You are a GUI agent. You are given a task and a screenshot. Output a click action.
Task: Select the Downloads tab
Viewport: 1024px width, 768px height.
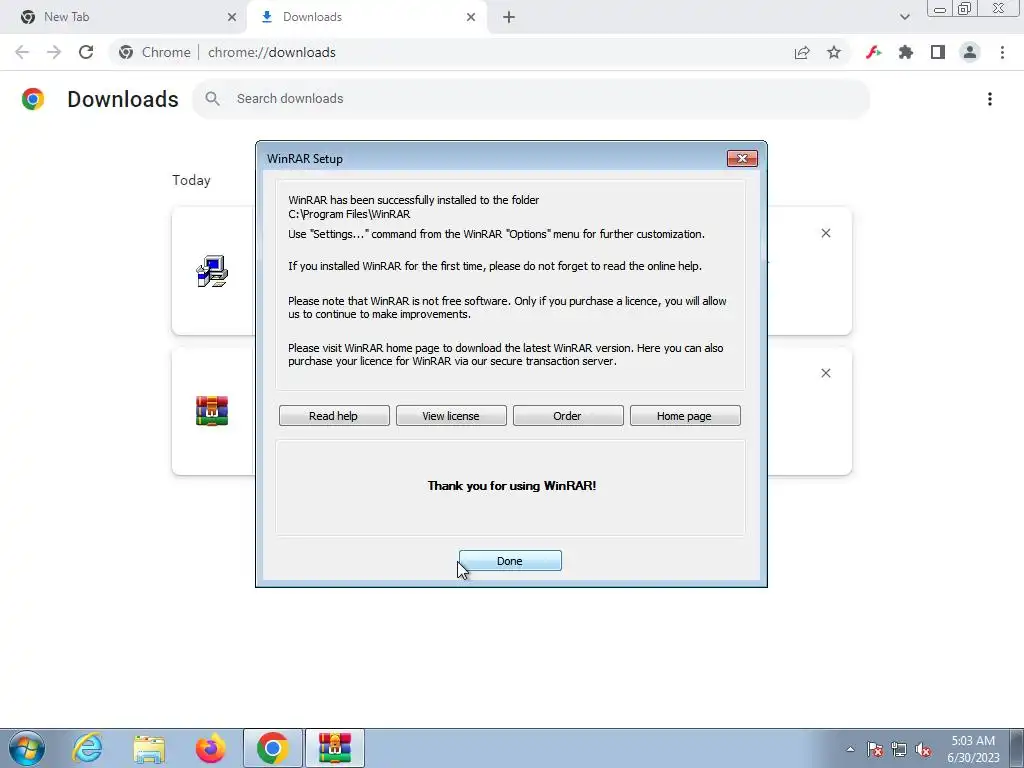coord(366,17)
